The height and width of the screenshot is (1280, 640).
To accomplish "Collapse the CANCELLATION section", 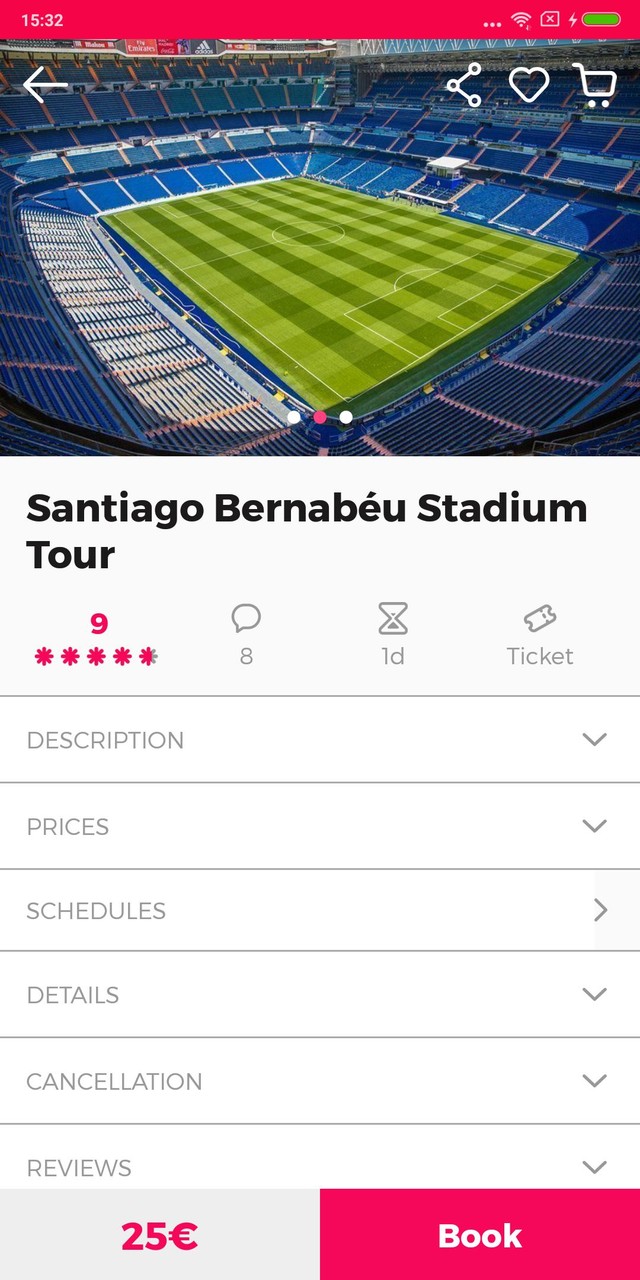I will coord(320,1081).
